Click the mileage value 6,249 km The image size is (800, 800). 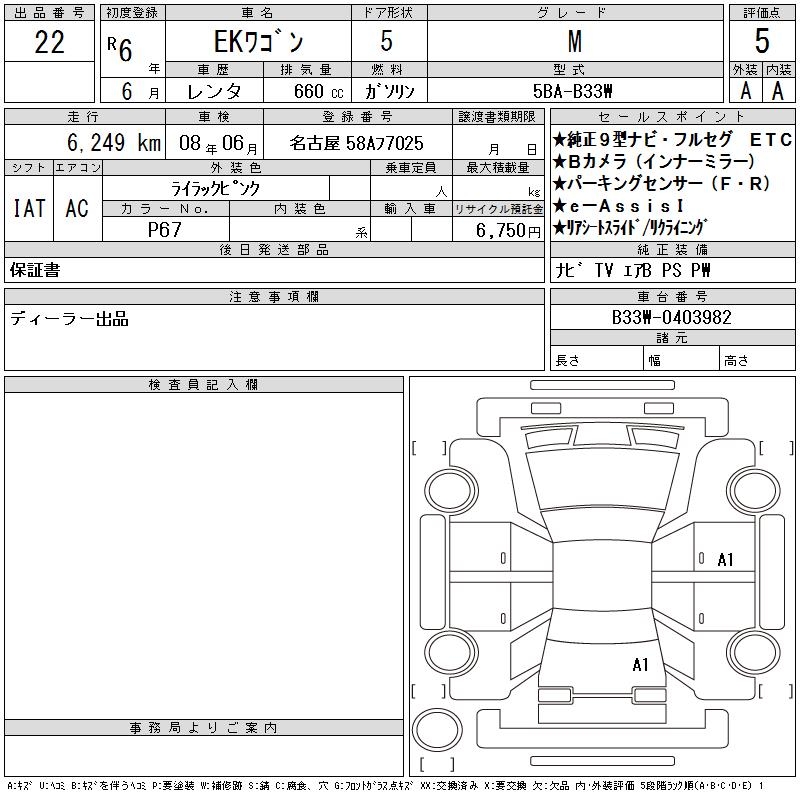point(85,143)
